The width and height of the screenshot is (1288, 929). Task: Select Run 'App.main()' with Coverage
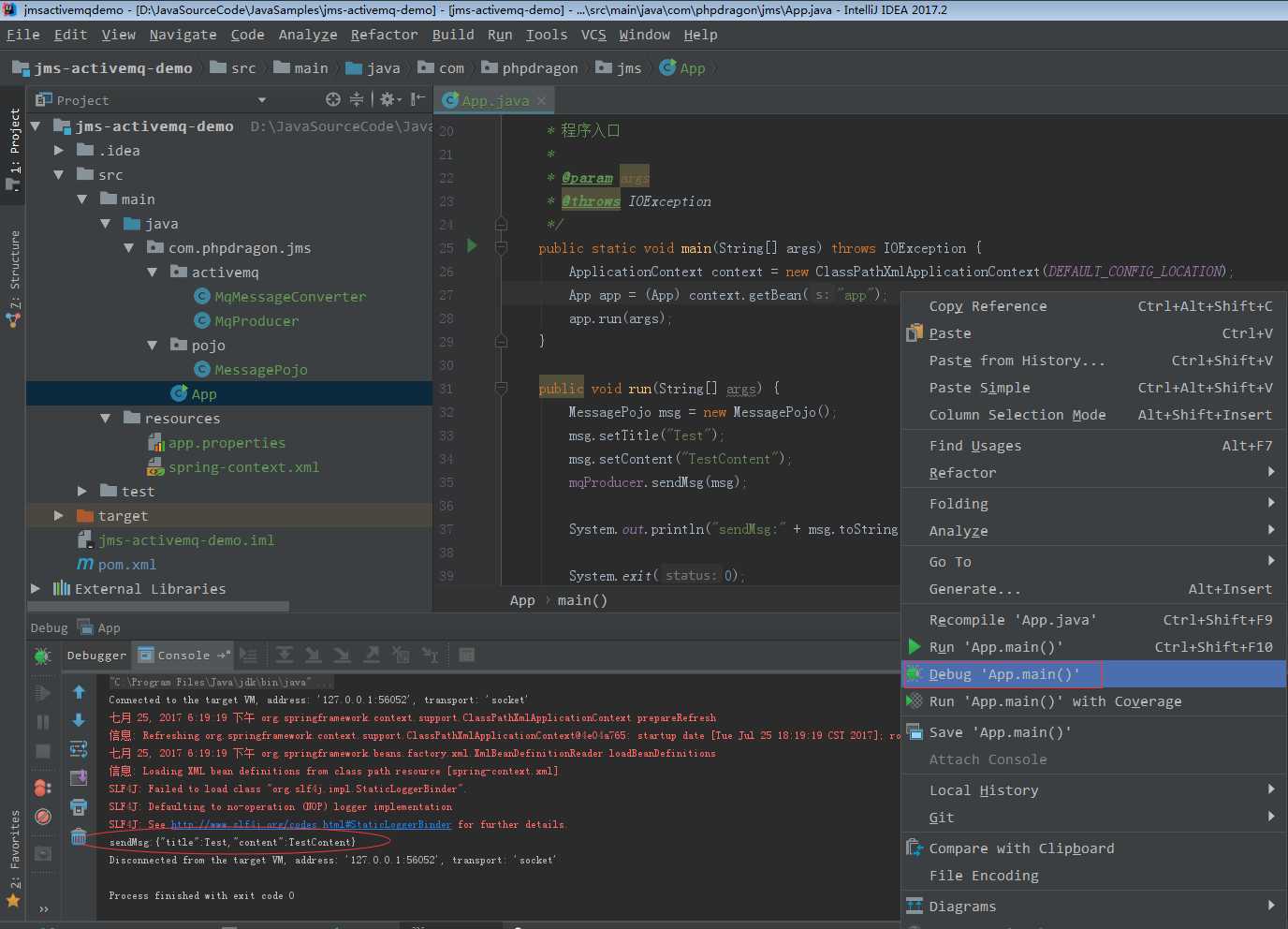pyautogui.click(x=1093, y=701)
